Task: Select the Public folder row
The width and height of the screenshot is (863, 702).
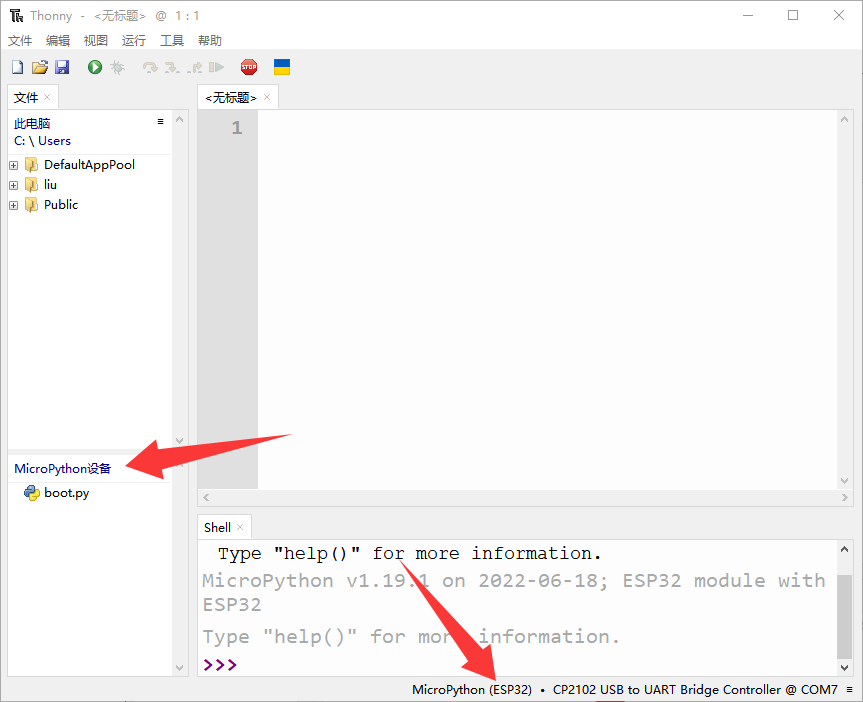Action: [x=90, y=205]
